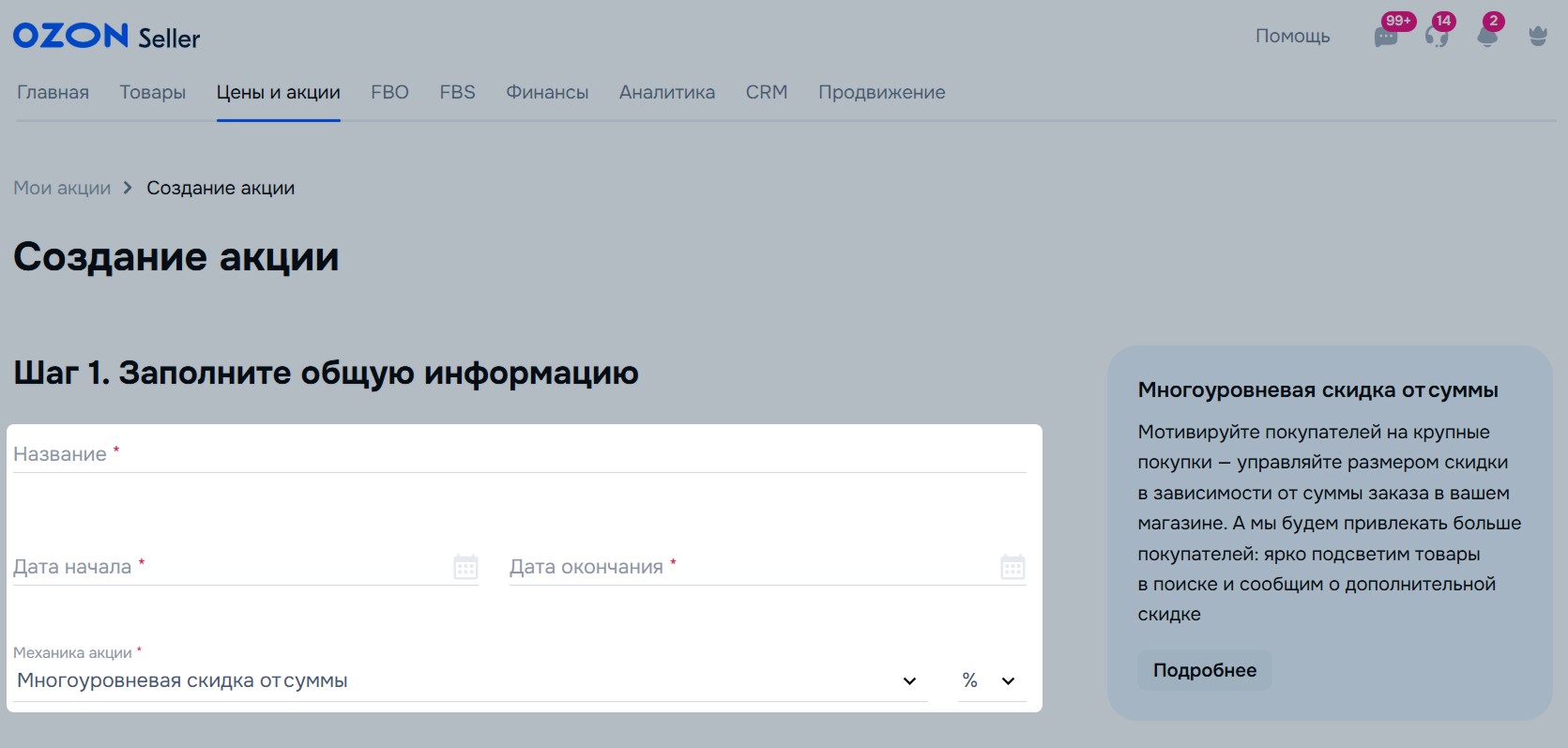Open the support headset icon
Image resolution: width=1568 pixels, height=748 pixels.
tap(1437, 38)
